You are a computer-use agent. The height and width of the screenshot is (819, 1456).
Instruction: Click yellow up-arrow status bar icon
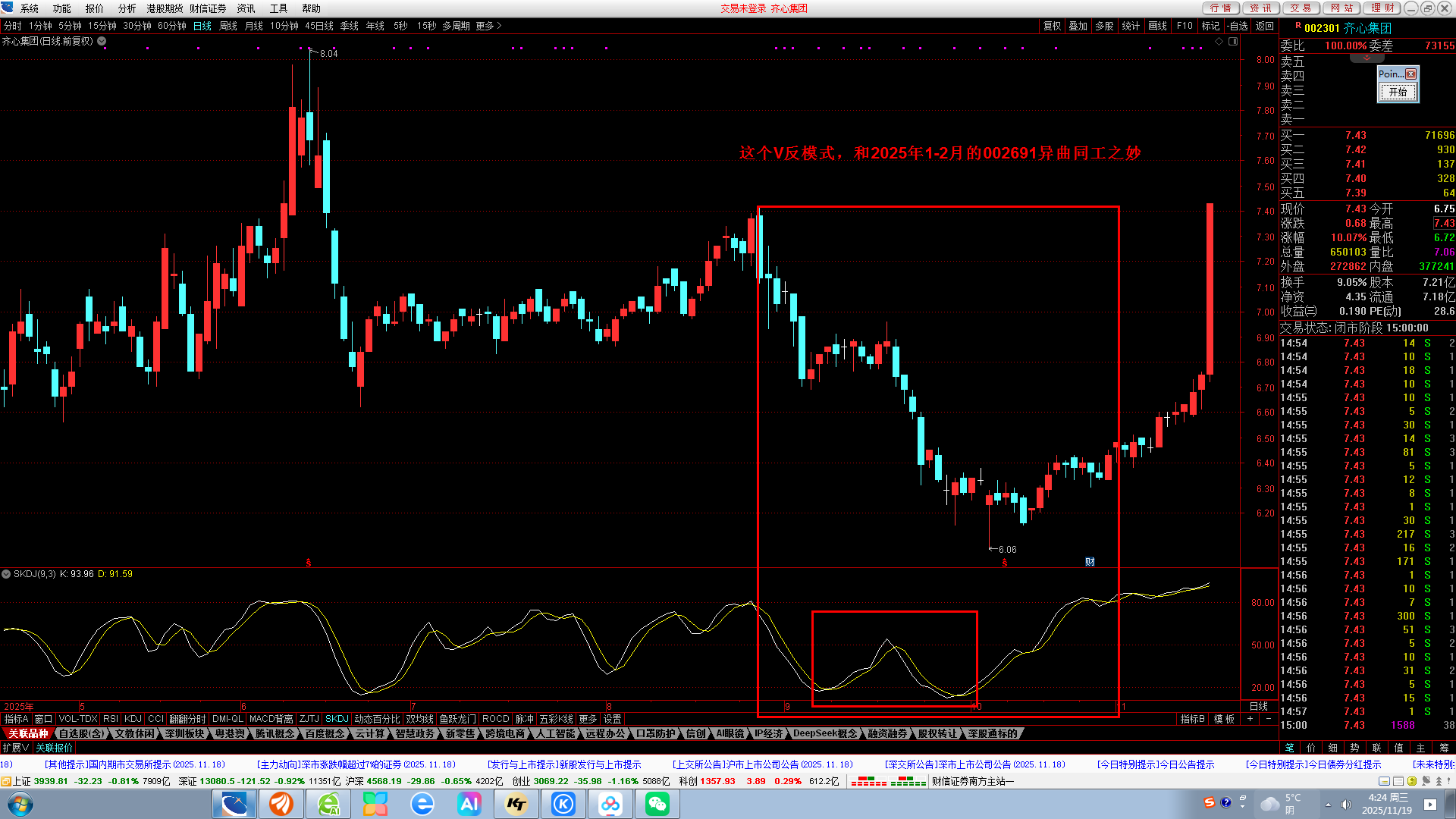click(1412, 781)
